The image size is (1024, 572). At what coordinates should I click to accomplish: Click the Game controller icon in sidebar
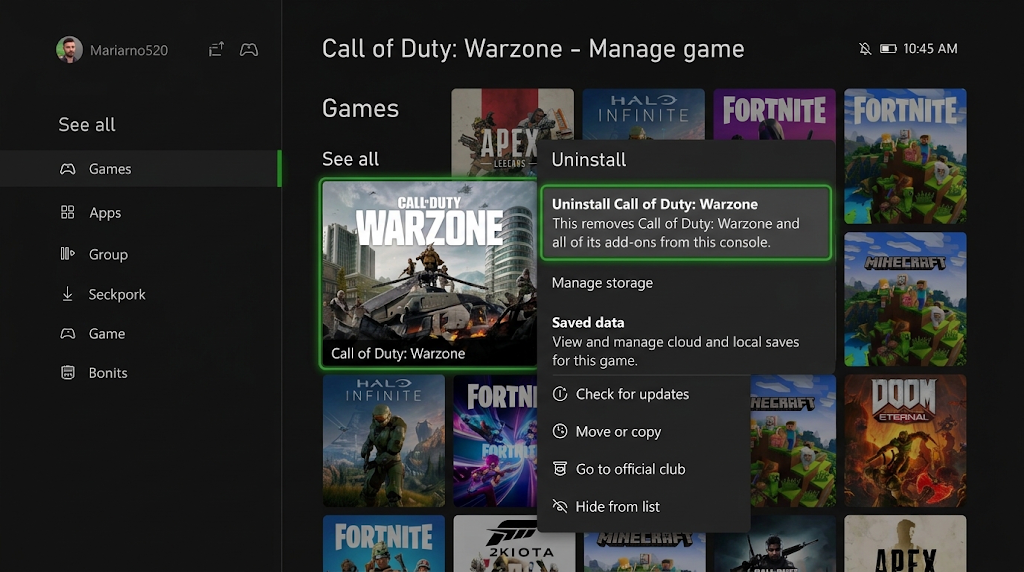coord(68,334)
